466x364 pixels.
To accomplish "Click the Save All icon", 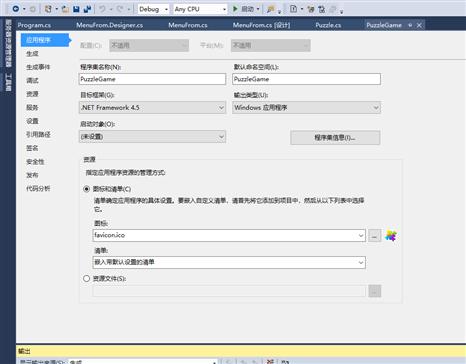I will [87, 9].
